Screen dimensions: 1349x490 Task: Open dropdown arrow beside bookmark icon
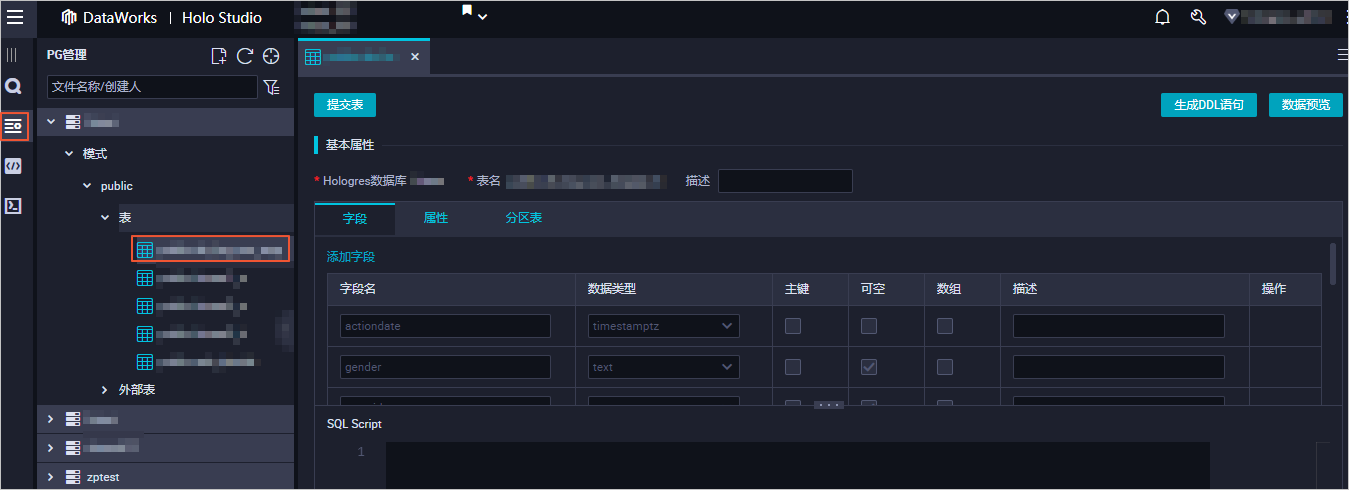coord(483,16)
